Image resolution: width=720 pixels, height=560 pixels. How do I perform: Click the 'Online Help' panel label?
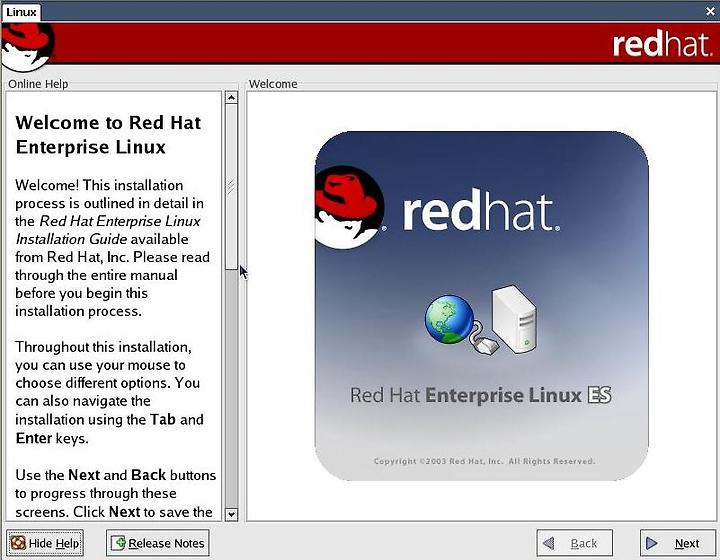[38, 84]
